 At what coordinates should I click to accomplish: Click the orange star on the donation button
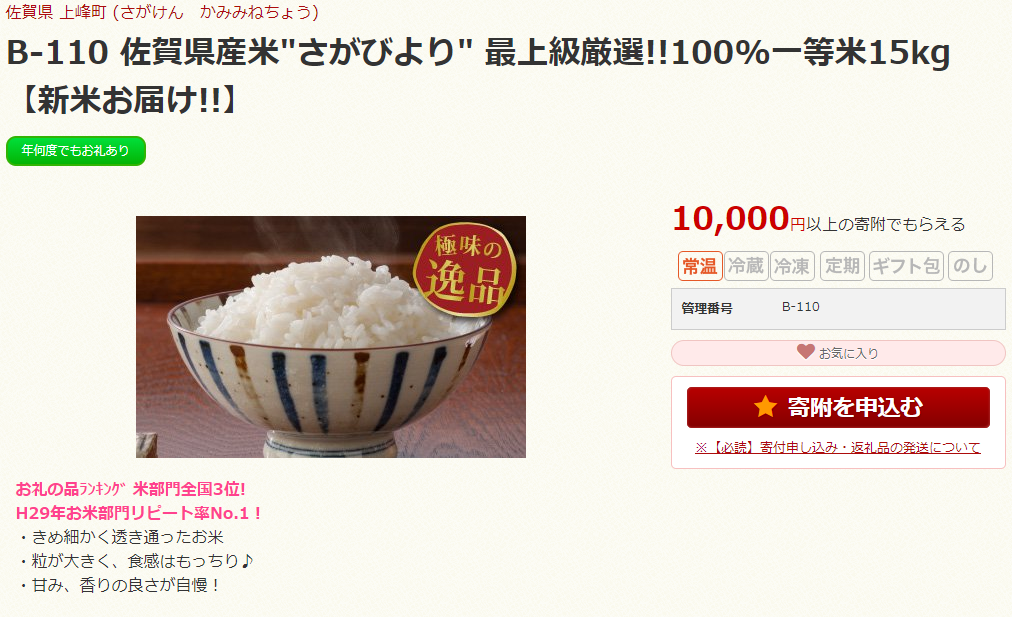765,407
